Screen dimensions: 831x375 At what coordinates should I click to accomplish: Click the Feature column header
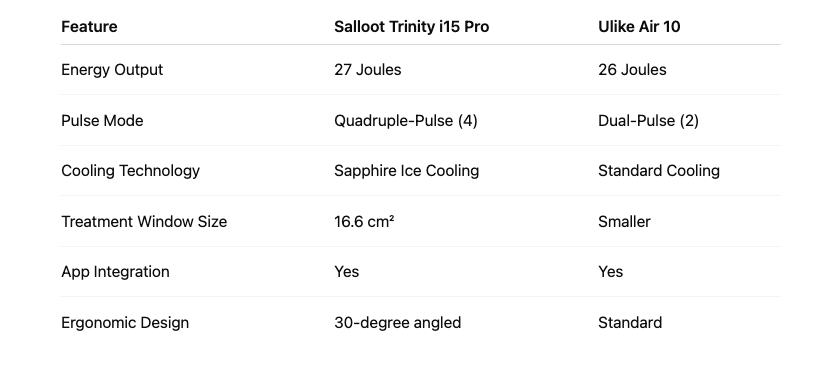tap(89, 27)
